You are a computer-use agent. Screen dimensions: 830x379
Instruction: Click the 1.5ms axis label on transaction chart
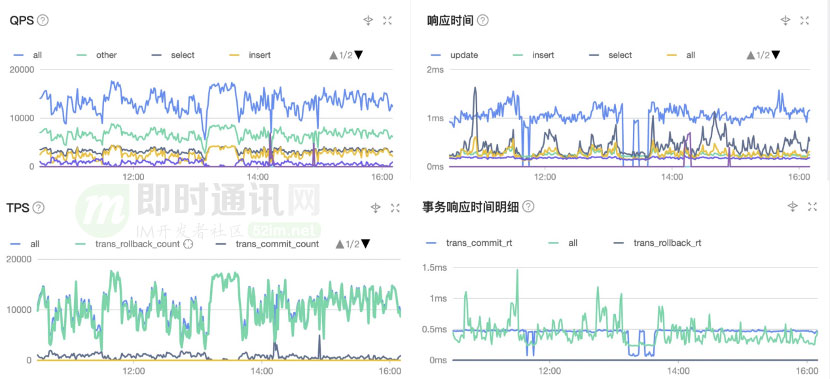pos(434,268)
